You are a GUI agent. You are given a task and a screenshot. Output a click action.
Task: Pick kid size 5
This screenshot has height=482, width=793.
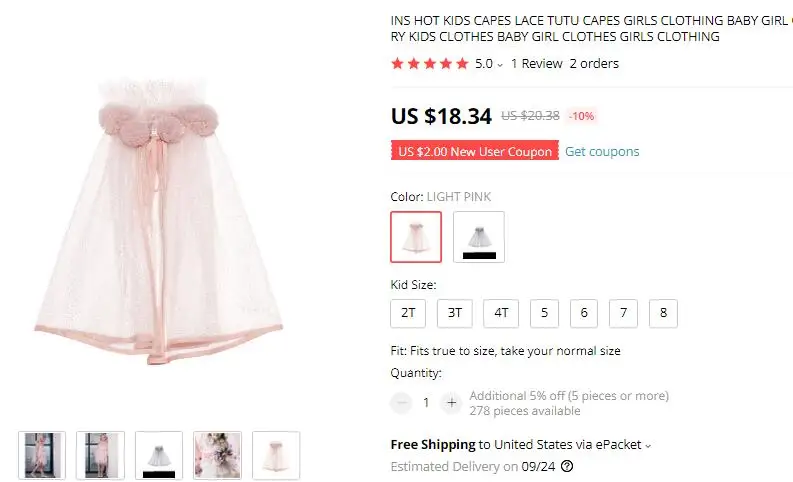pos(544,314)
